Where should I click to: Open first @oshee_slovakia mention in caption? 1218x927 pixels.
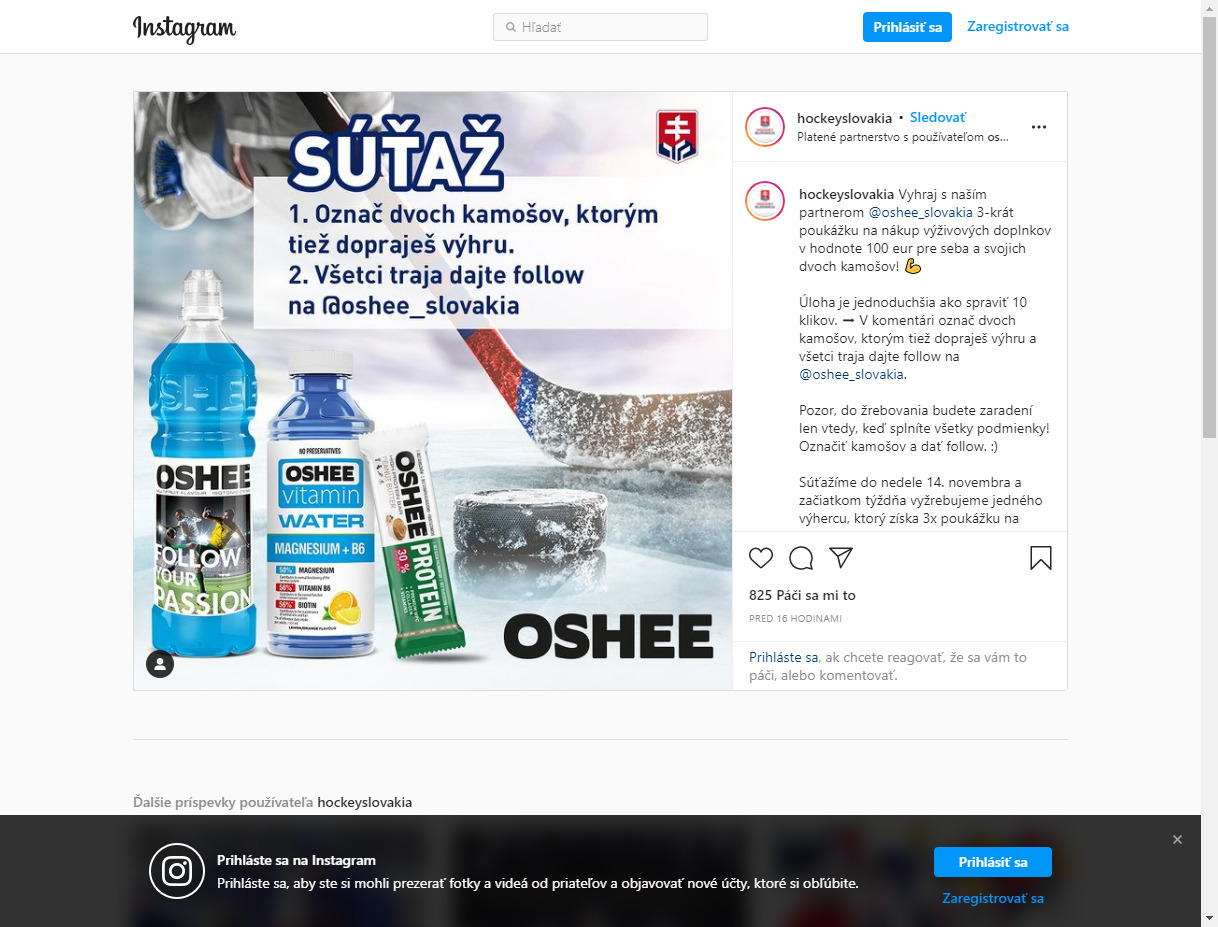tap(920, 212)
